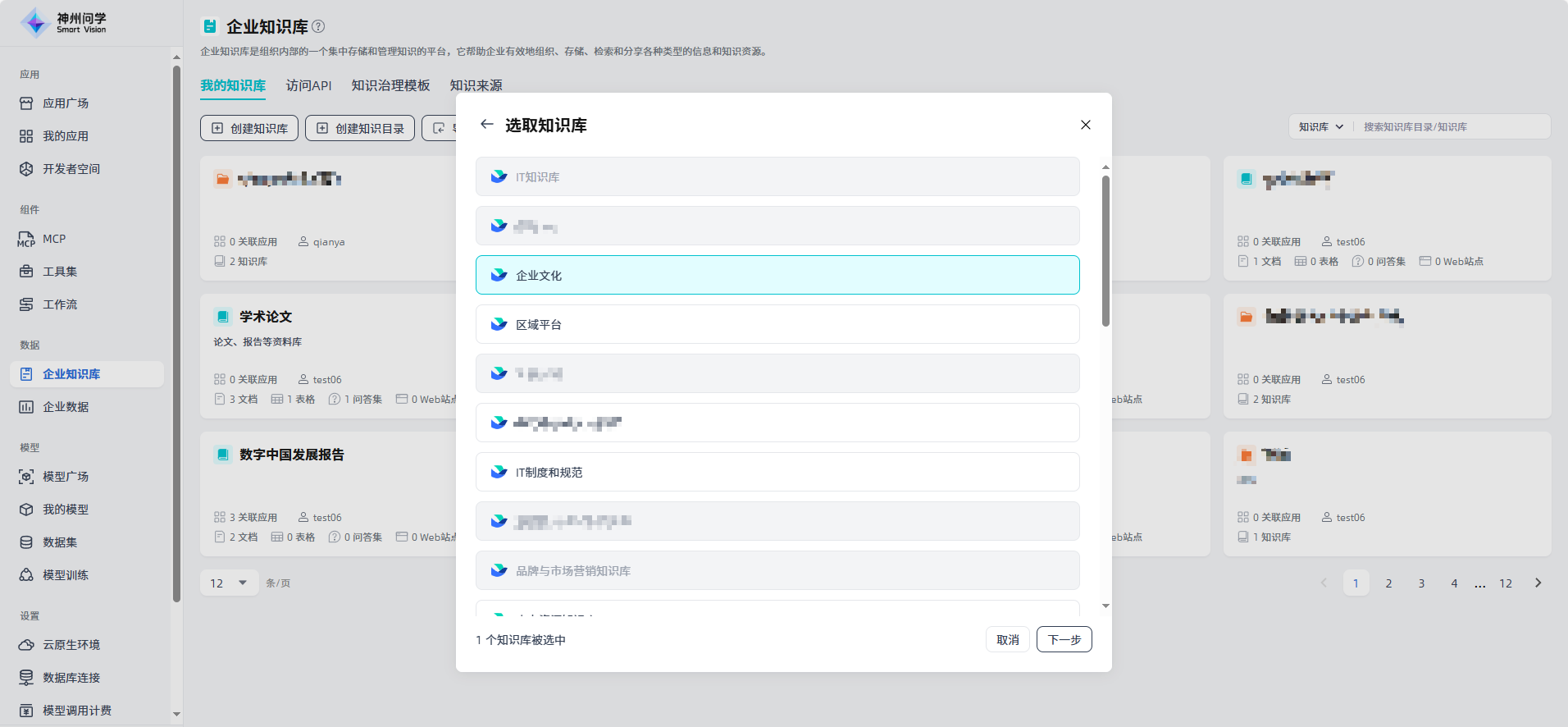Switch to the 访问API tab
Image resolution: width=1568 pixels, height=727 pixels.
click(x=308, y=85)
